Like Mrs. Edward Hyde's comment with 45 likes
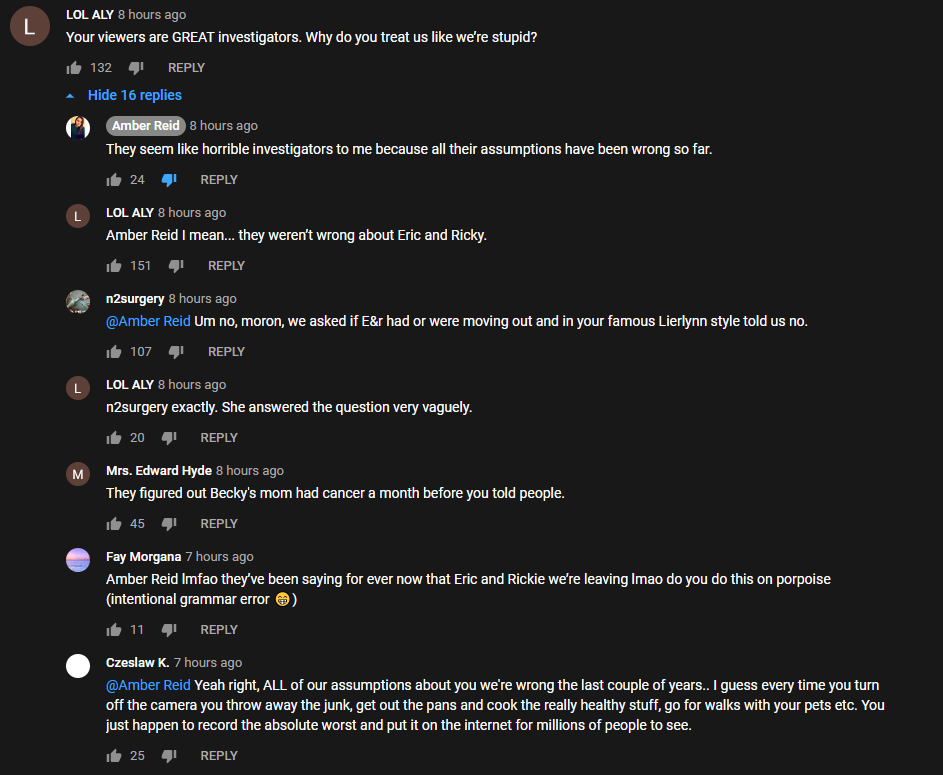The image size is (943, 775). [x=114, y=524]
